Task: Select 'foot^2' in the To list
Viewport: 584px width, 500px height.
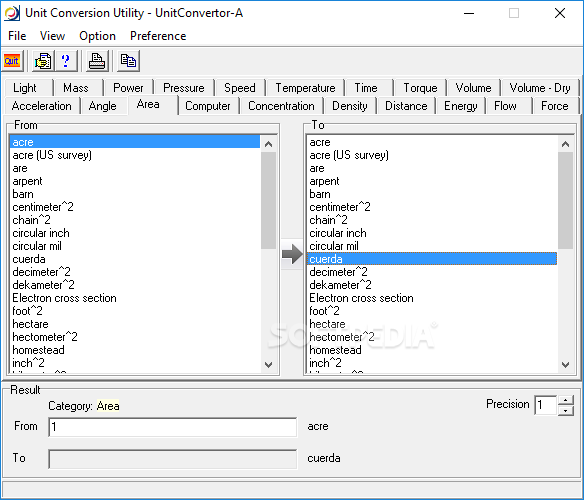Action: pos(432,311)
